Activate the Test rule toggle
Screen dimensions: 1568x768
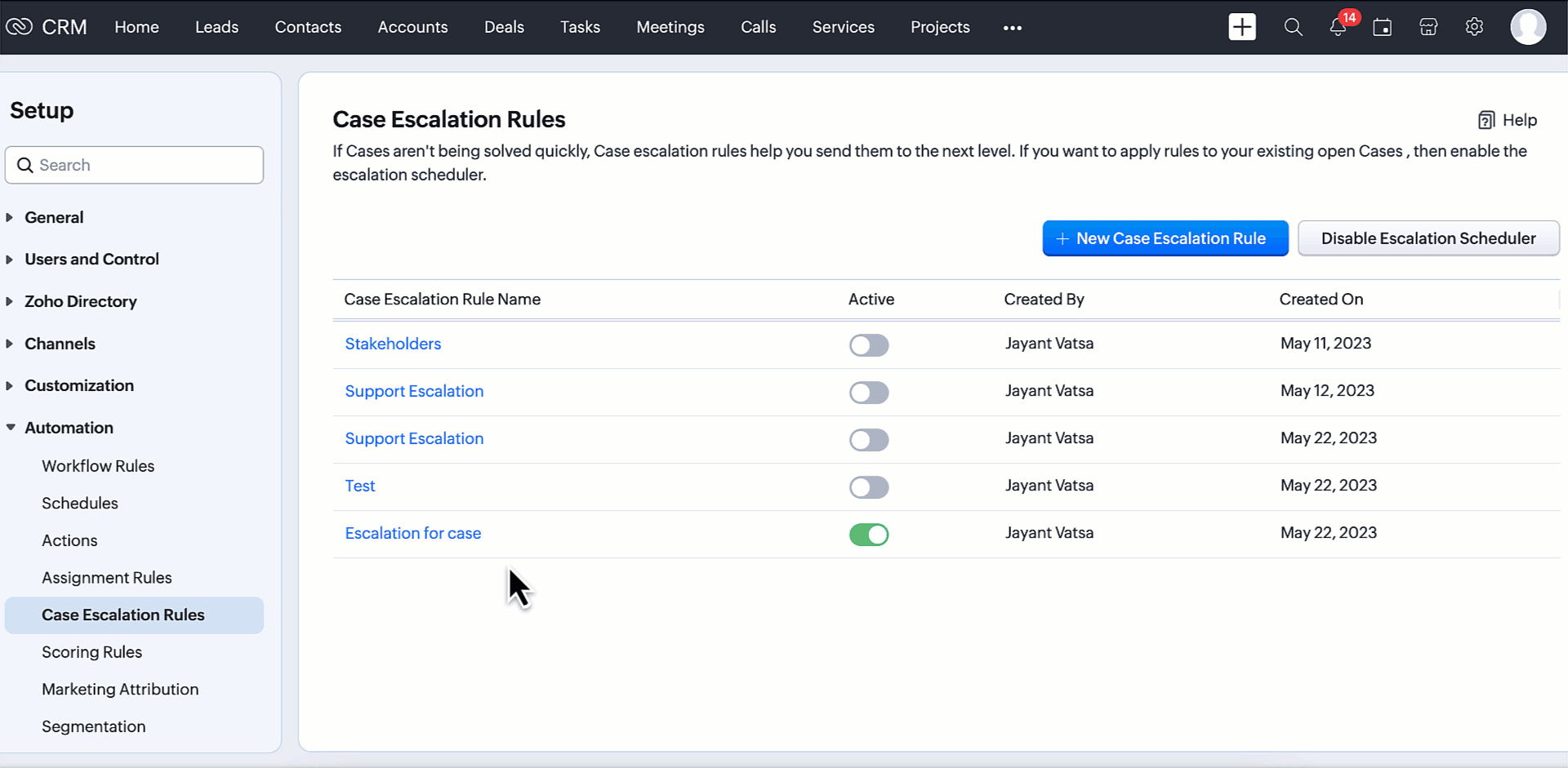868,487
